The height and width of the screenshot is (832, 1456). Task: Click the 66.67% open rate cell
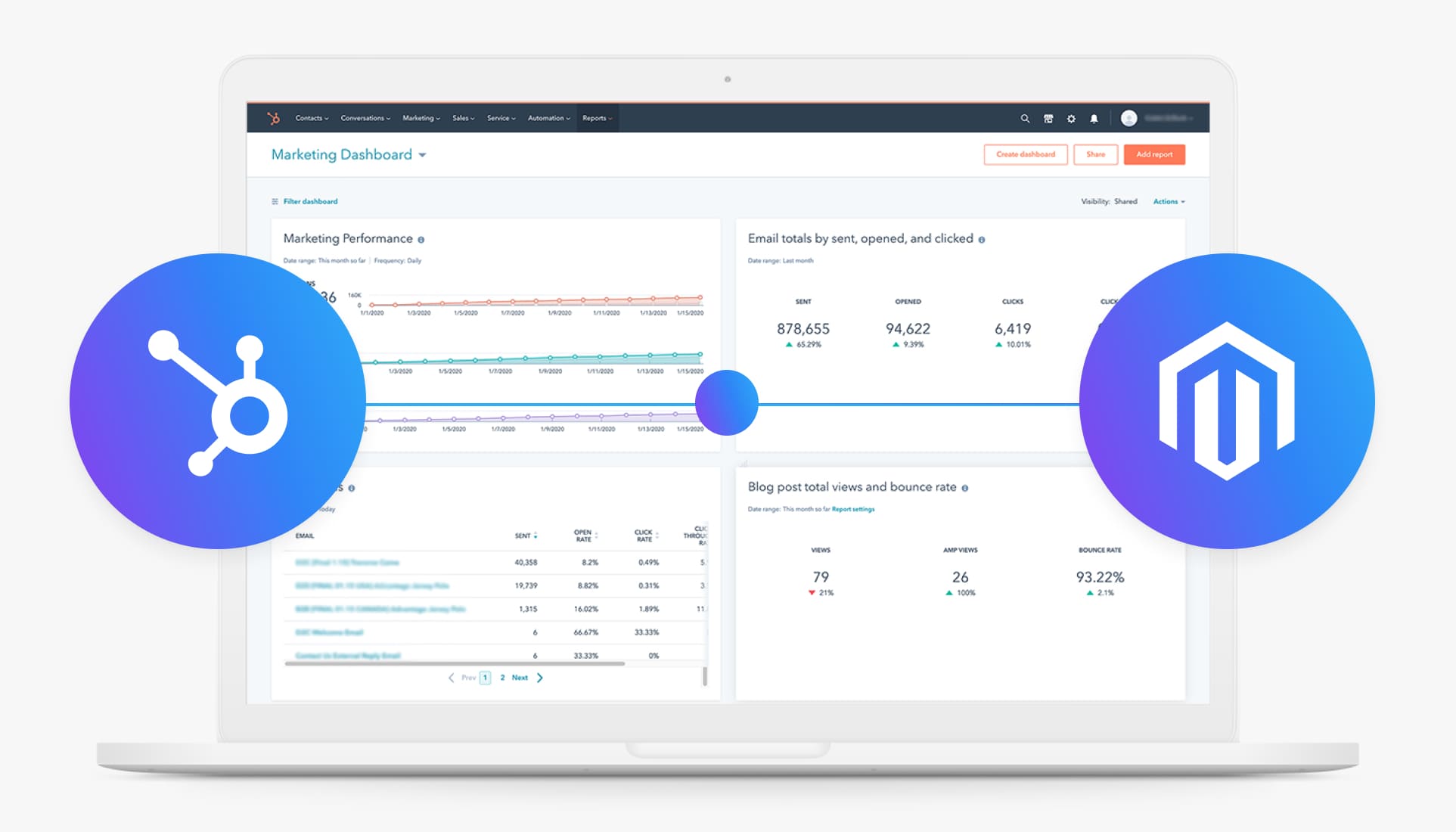585,632
